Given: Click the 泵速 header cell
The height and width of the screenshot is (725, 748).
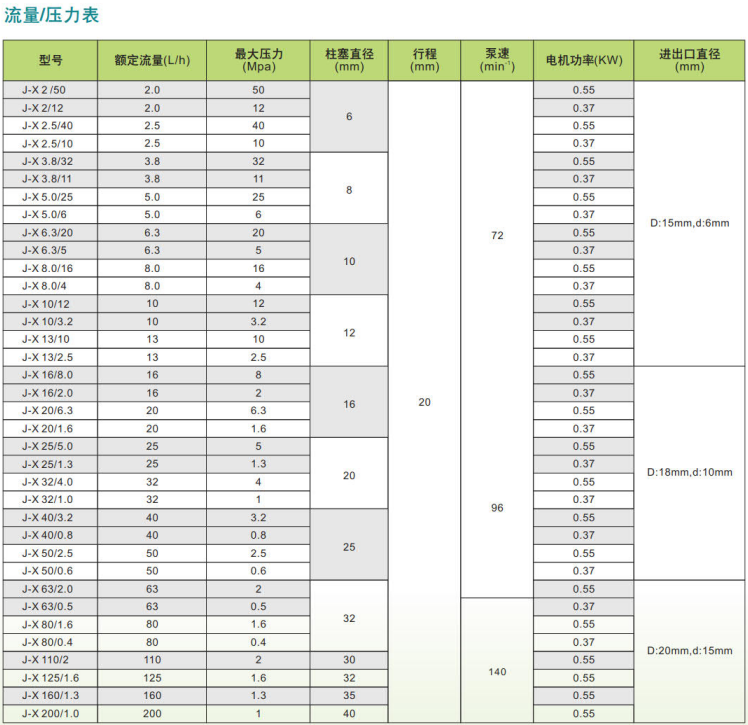Looking at the screenshot, I should coord(497,60).
